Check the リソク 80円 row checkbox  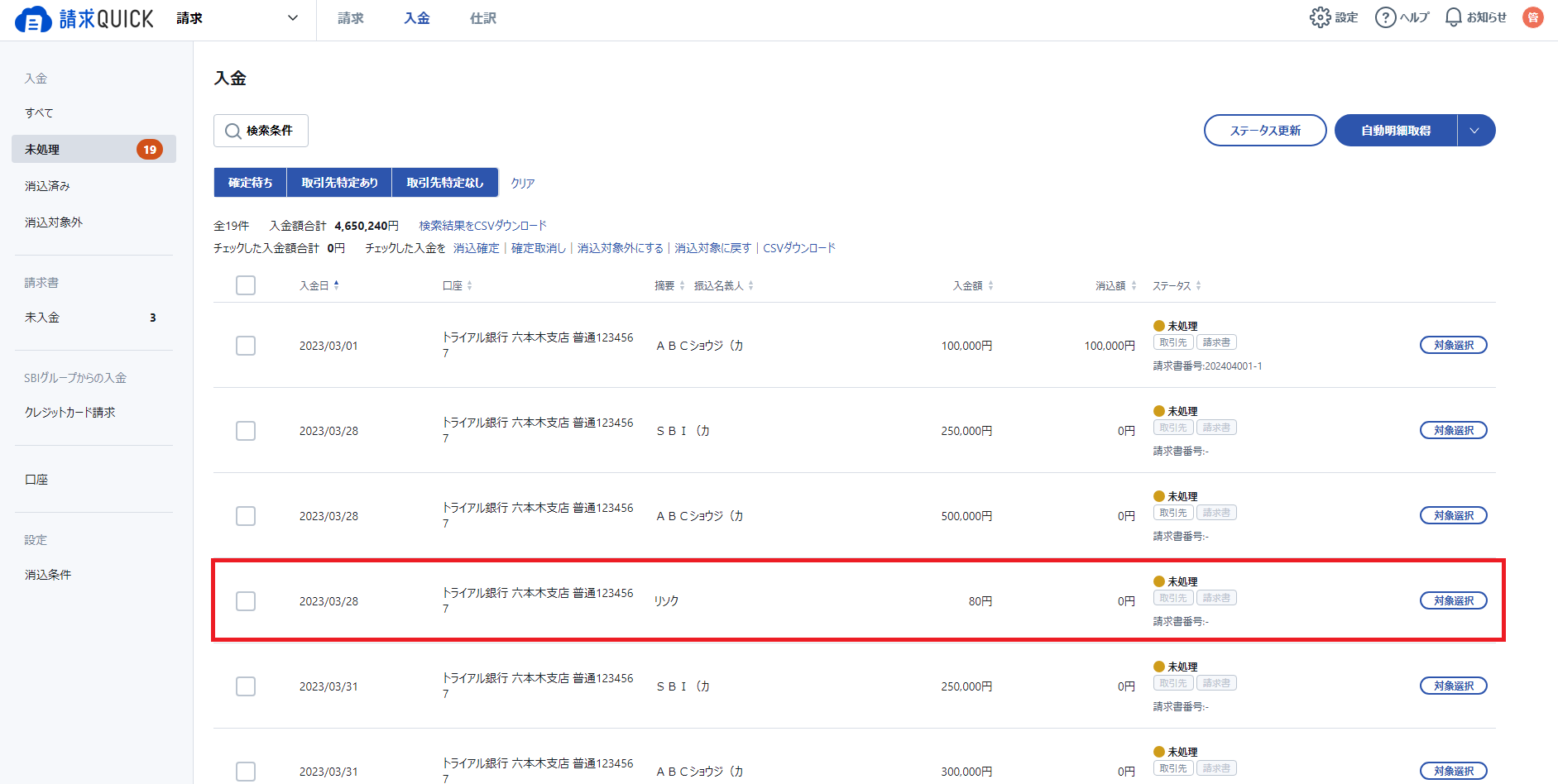[x=246, y=601]
